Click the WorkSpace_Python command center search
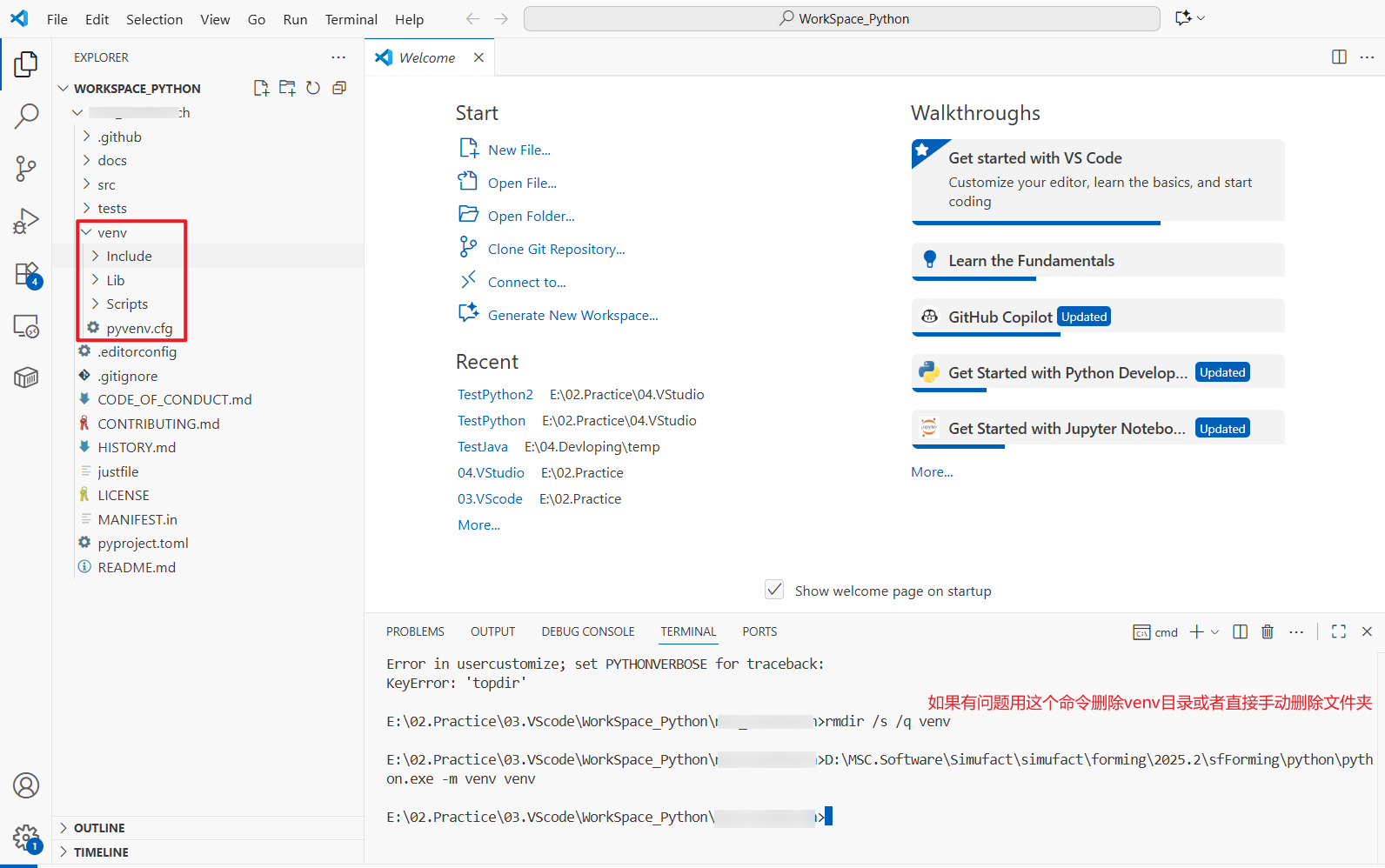 pos(842,18)
